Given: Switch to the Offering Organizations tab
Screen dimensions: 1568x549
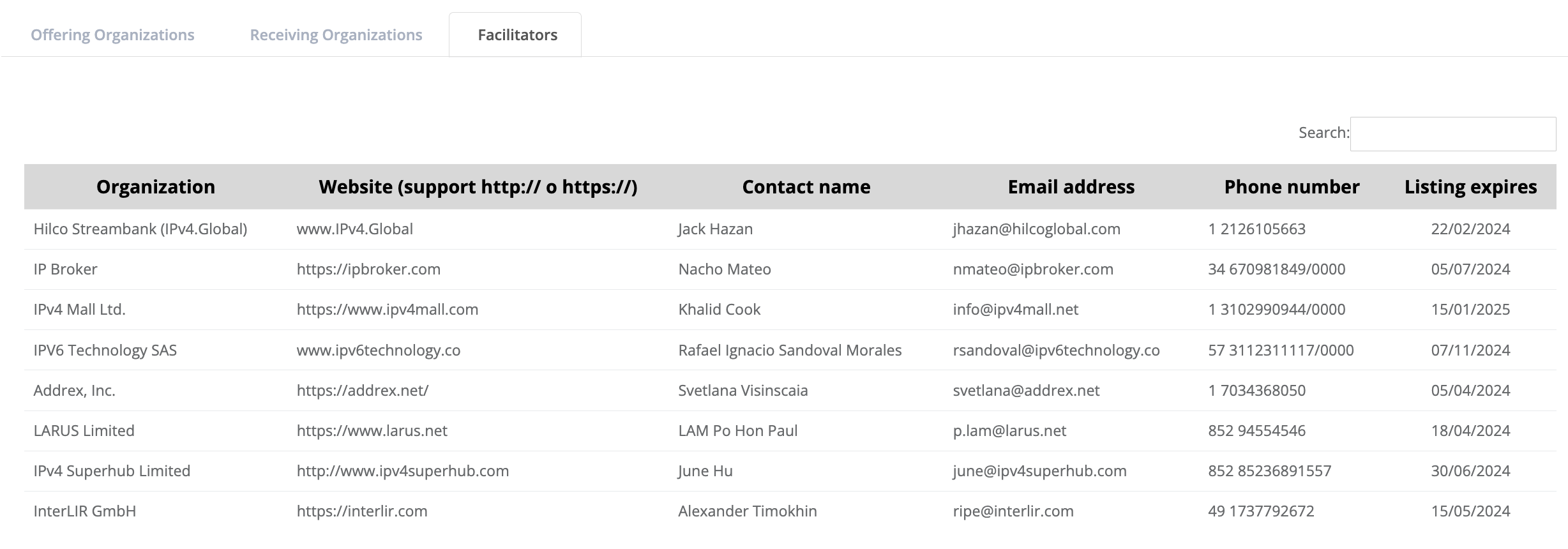Looking at the screenshot, I should (112, 35).
